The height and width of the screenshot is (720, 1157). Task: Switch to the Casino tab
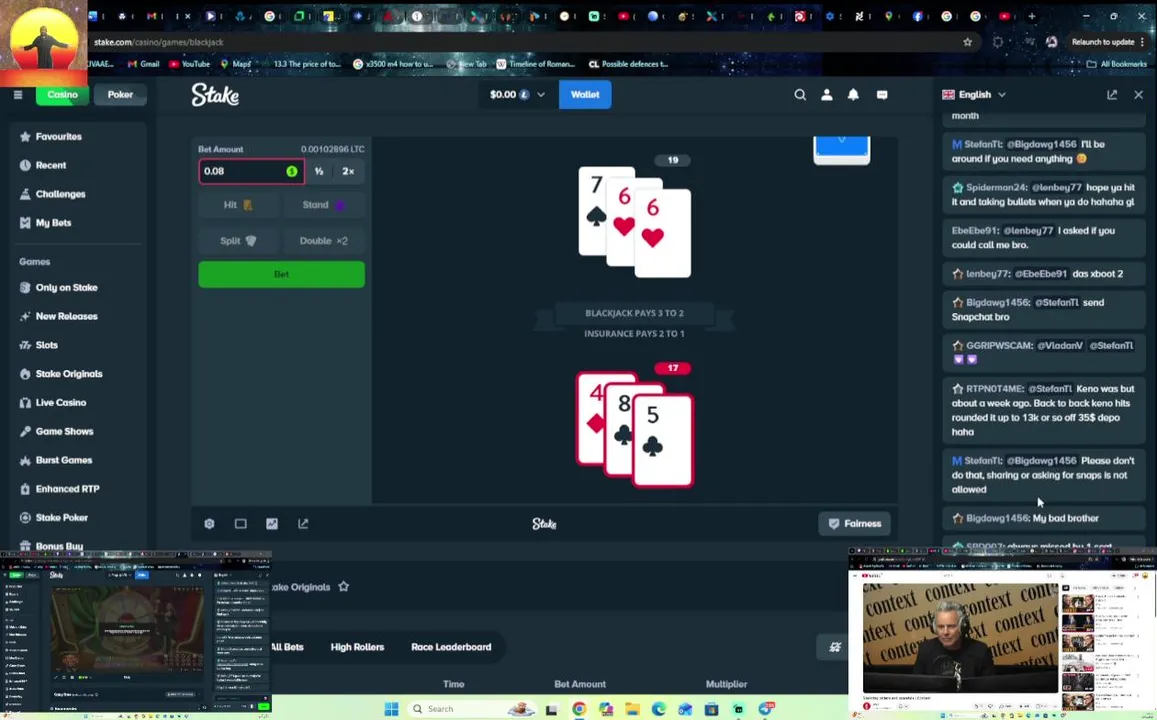pos(62,94)
